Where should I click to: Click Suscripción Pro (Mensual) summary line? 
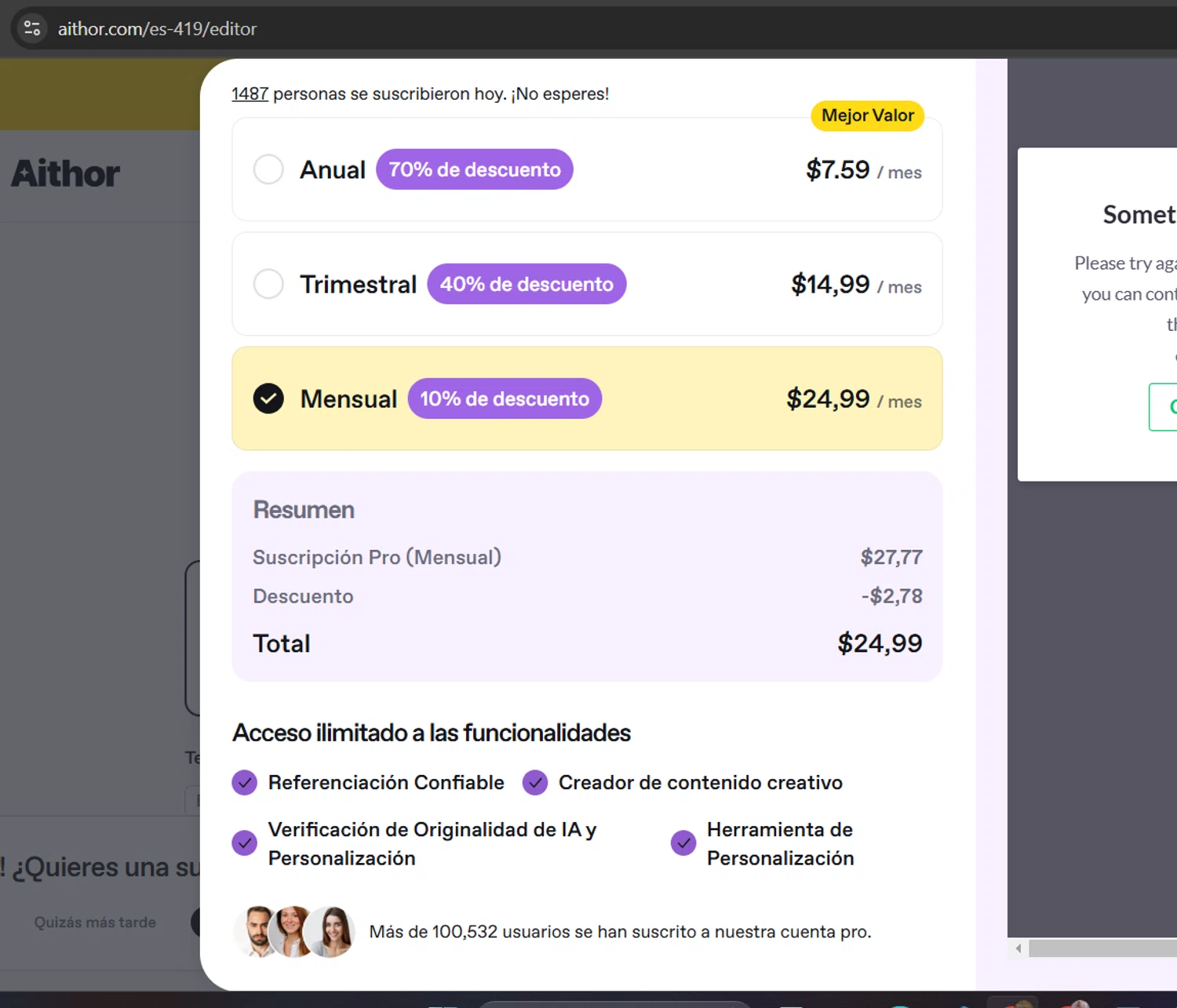click(x=377, y=558)
